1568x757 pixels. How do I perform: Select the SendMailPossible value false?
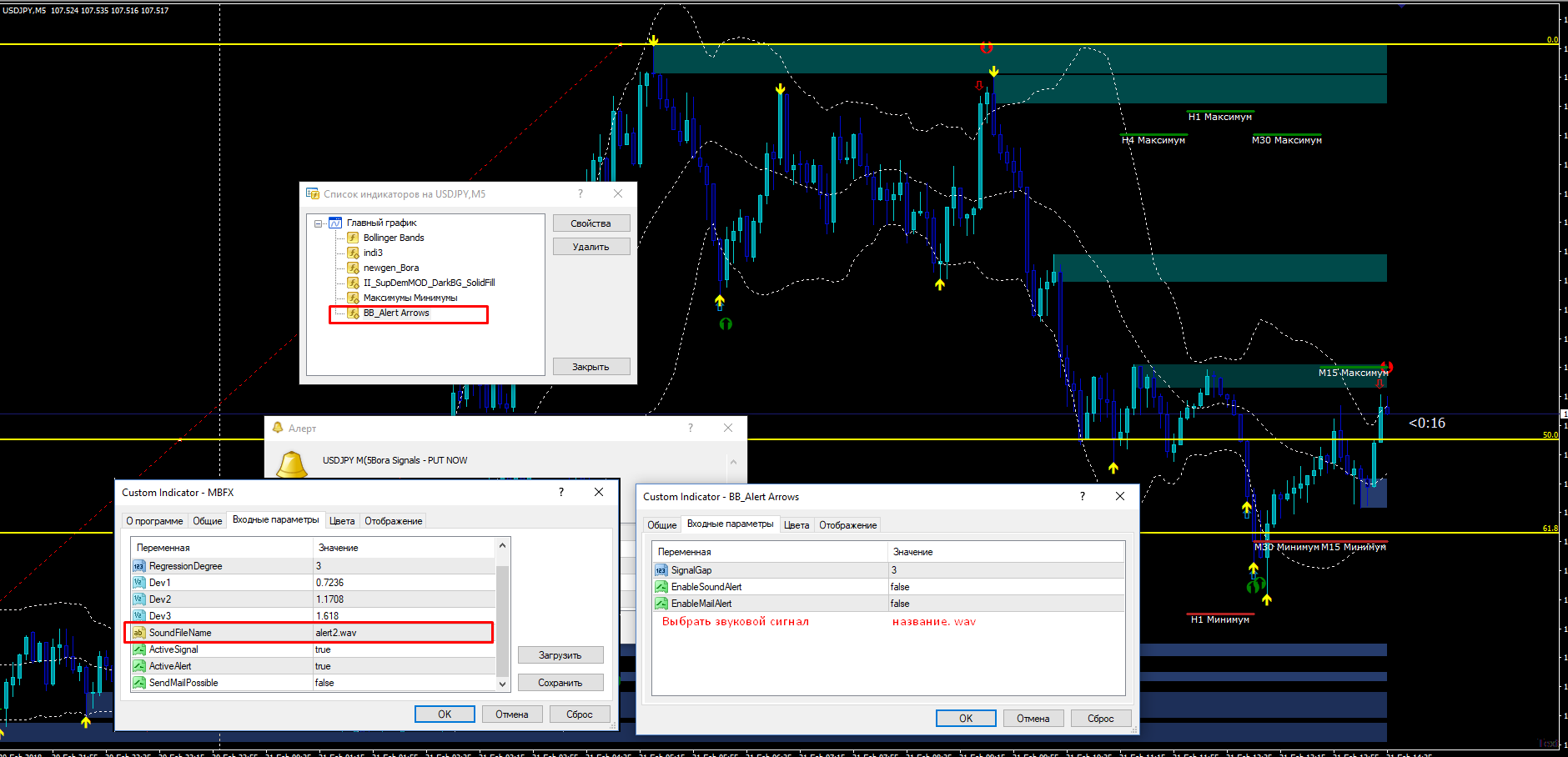pos(324,683)
